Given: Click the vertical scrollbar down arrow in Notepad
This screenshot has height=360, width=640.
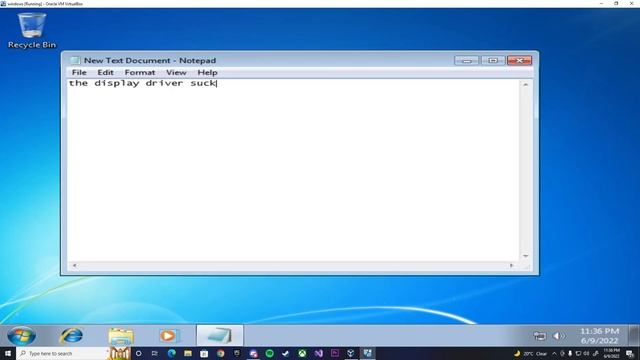Looking at the screenshot, I should [x=526, y=256].
